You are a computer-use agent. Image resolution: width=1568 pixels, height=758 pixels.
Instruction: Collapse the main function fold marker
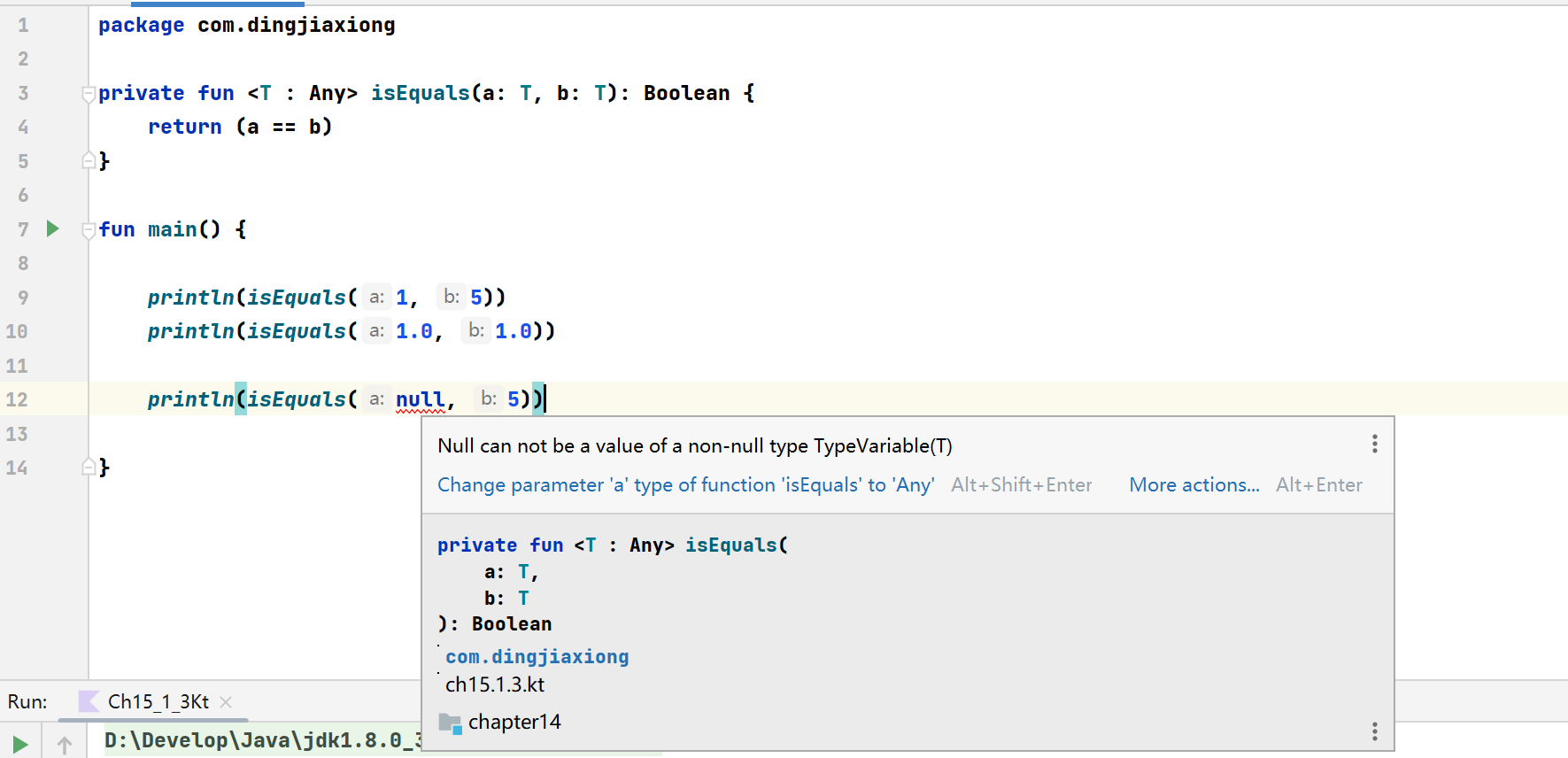(x=88, y=230)
